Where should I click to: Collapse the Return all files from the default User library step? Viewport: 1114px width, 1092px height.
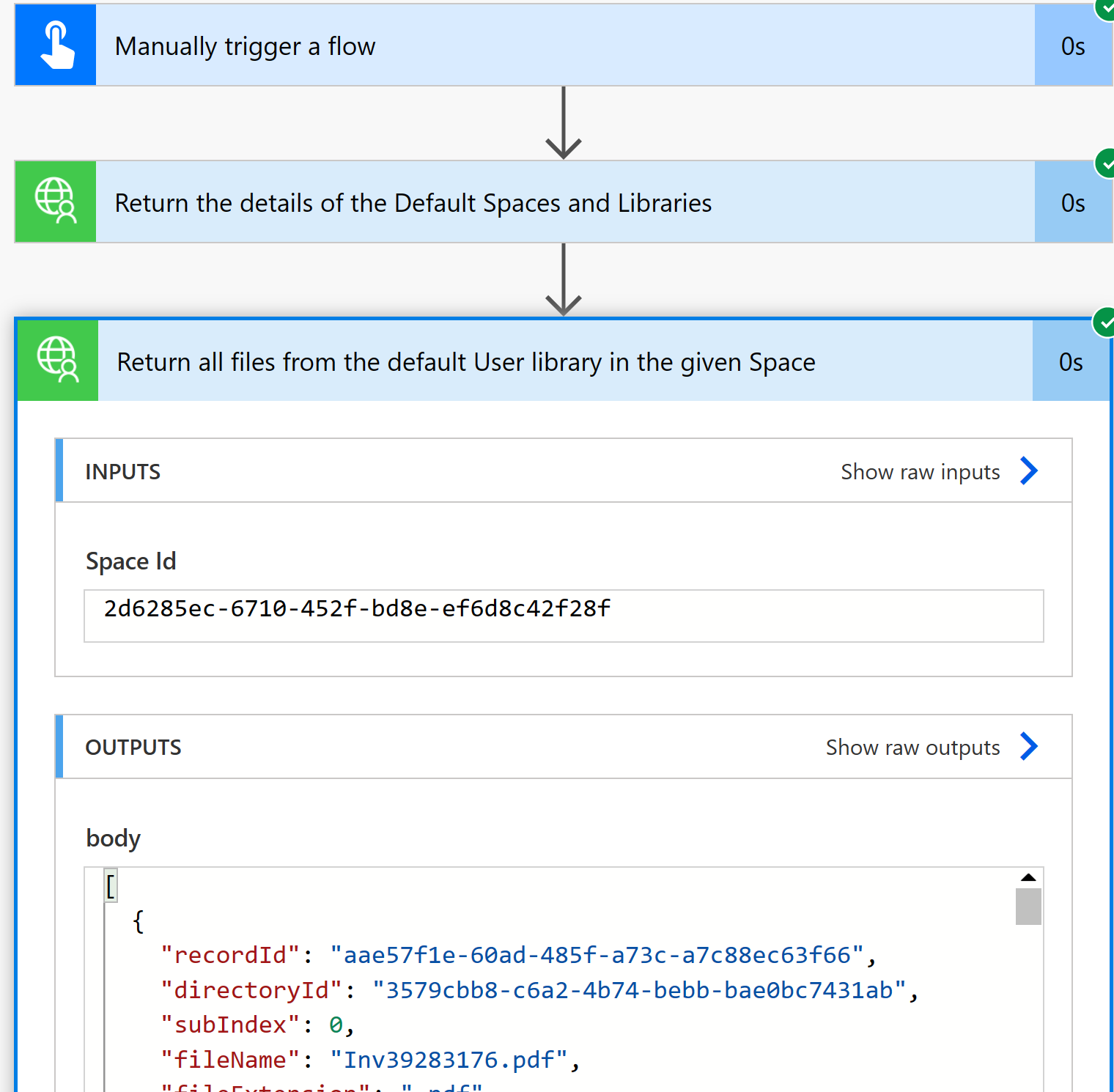point(564,361)
